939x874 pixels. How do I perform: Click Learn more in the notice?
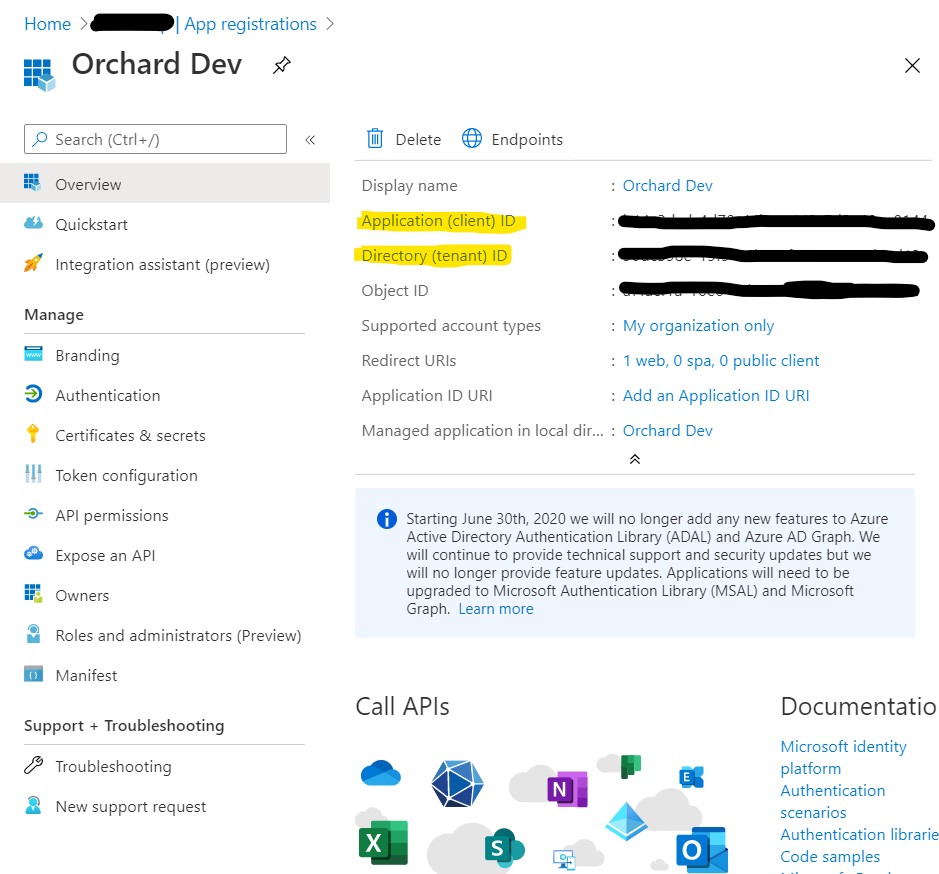coord(496,609)
